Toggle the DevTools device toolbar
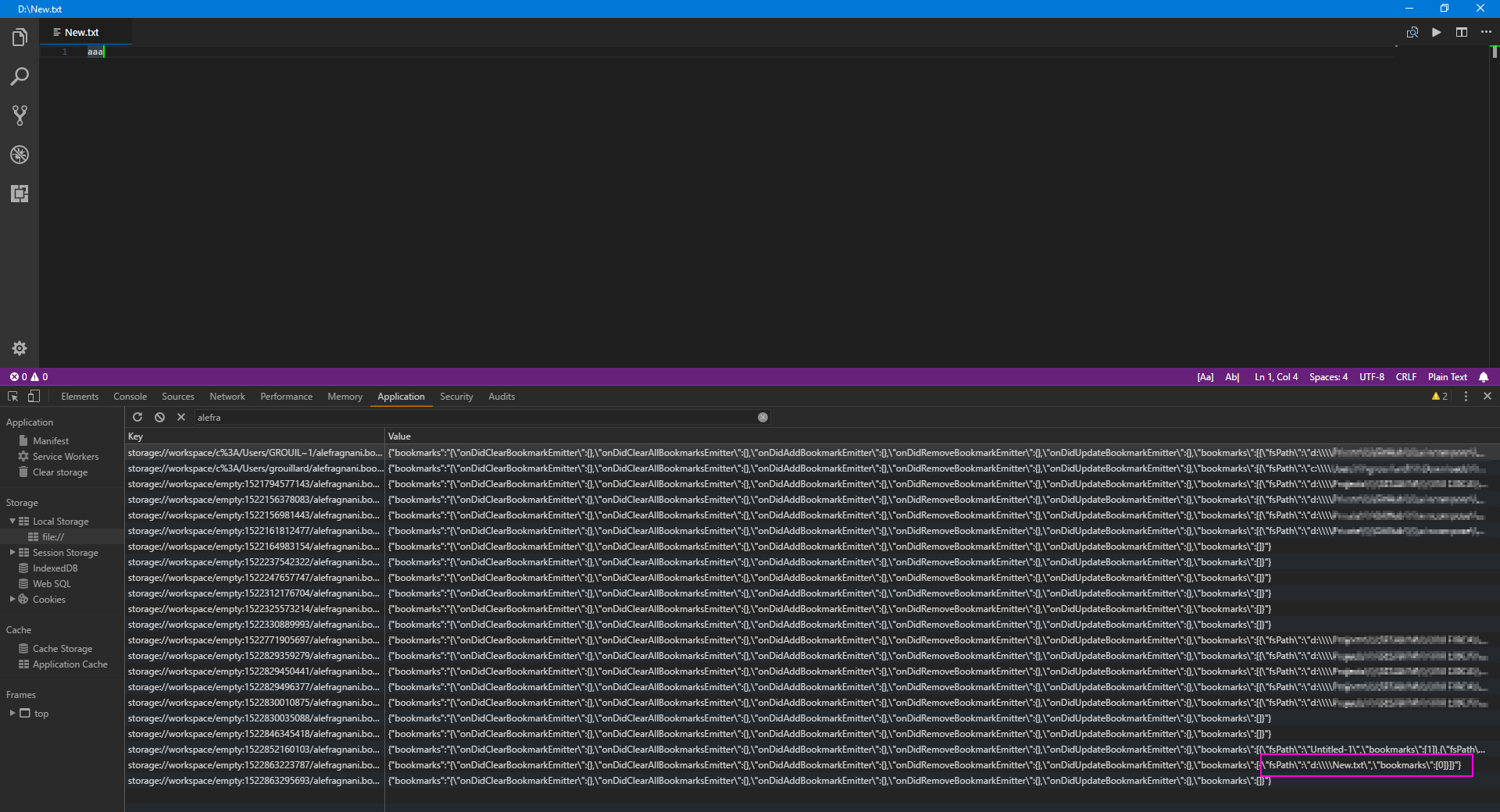This screenshot has height=812, width=1500. pos(33,397)
